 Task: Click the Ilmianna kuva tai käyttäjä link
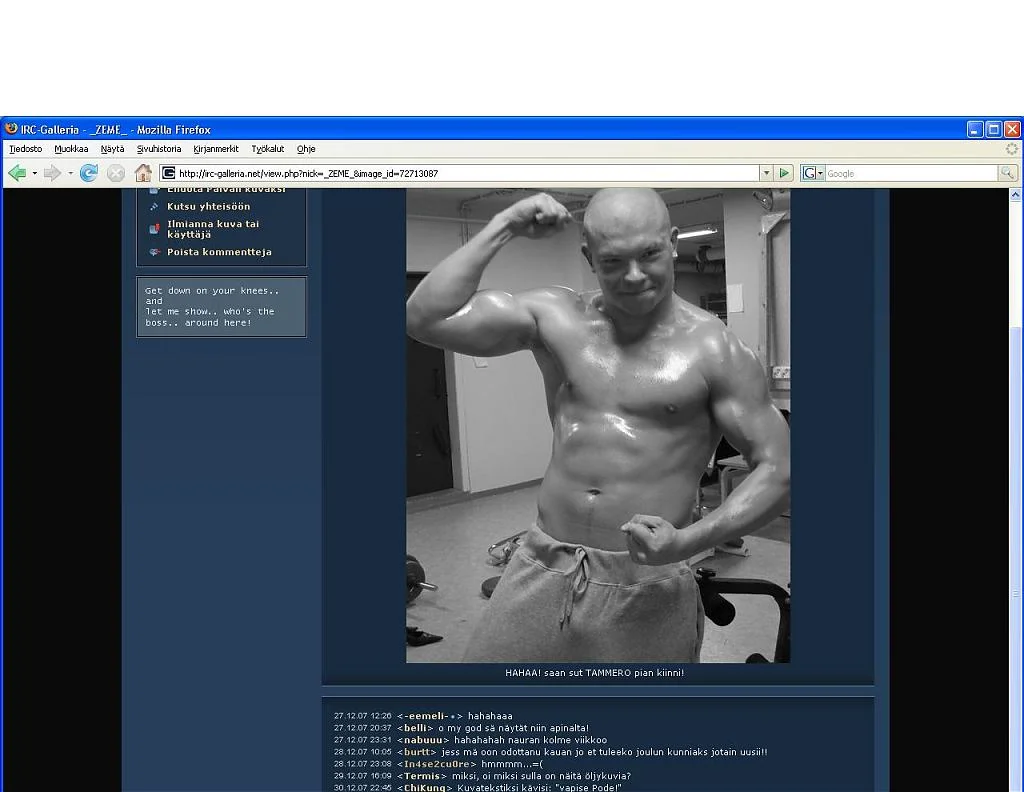[x=212, y=229]
